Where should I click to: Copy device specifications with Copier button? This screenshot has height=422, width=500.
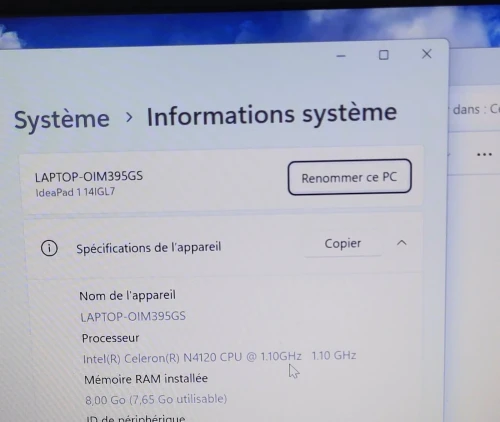(x=343, y=244)
